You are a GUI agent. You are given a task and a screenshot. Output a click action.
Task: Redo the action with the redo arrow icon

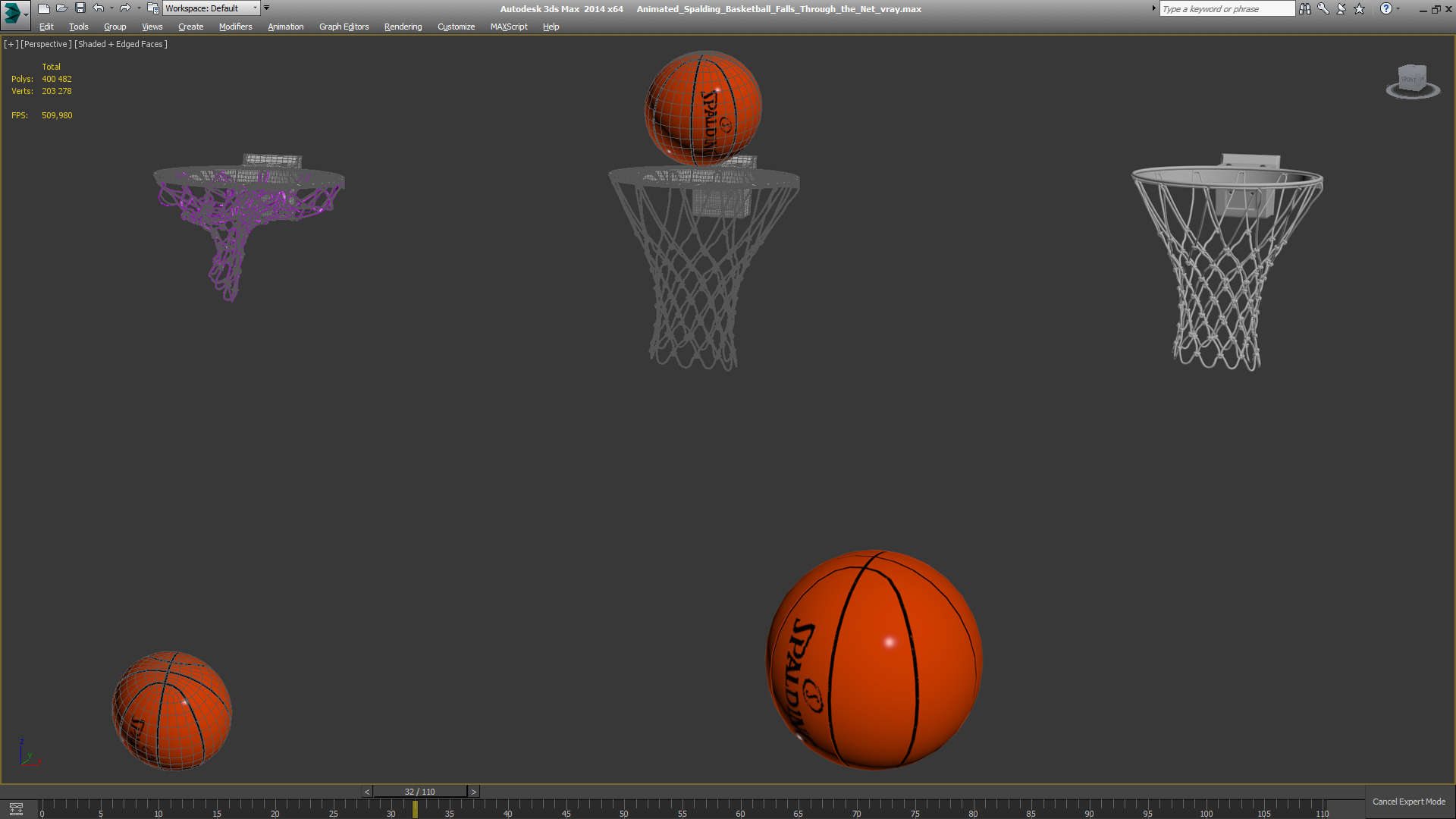point(125,8)
